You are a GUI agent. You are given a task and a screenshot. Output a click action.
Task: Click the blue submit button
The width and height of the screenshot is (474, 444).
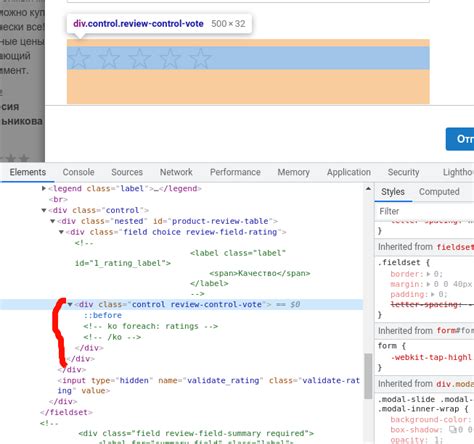pos(460,139)
